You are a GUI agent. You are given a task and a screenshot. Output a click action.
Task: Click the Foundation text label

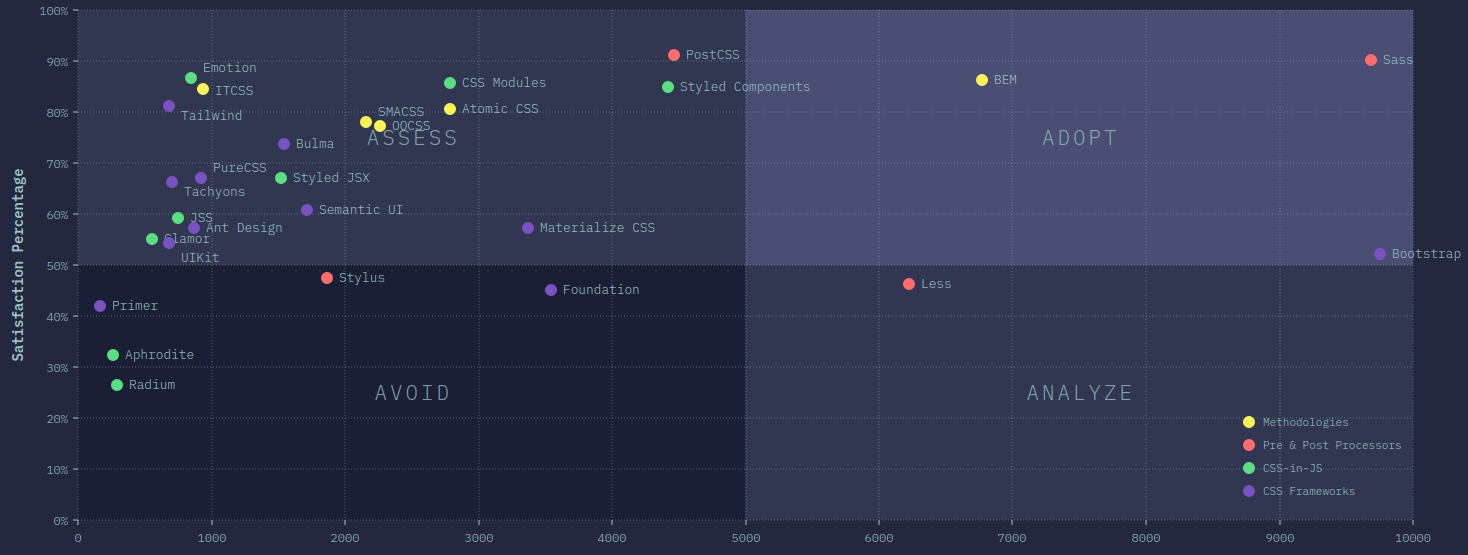coord(601,290)
